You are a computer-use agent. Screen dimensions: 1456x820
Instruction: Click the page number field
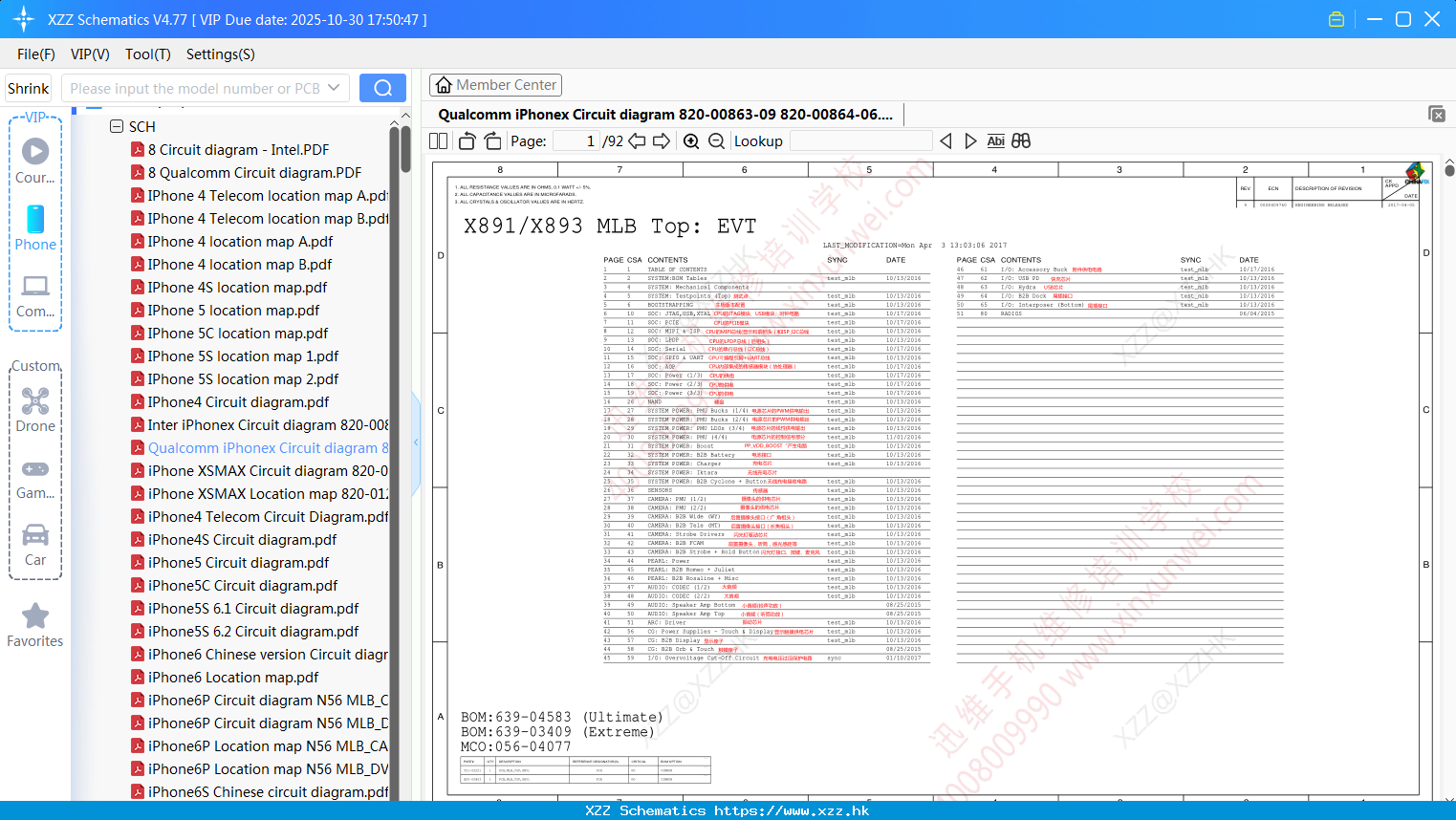576,140
